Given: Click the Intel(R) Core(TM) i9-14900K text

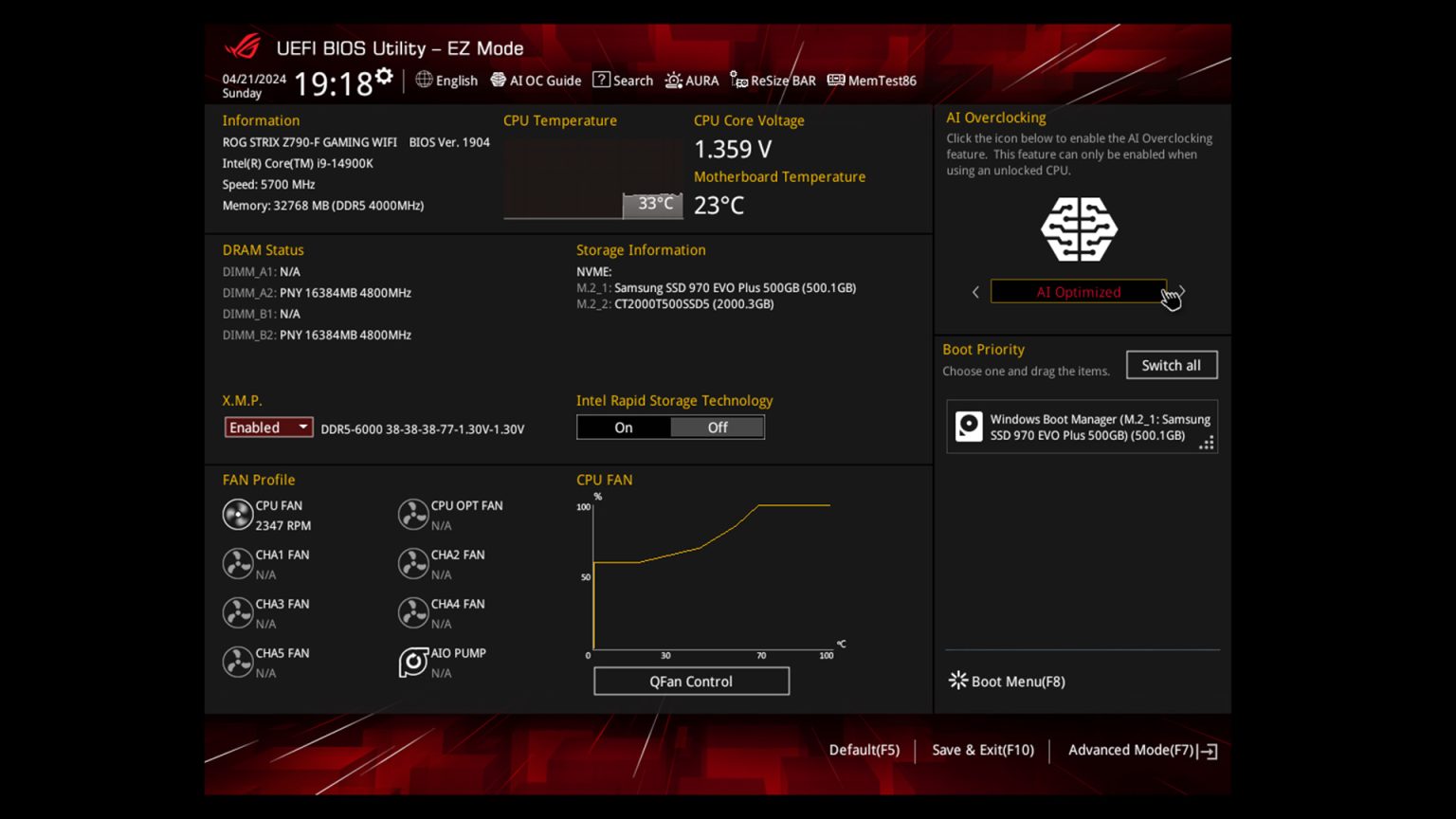Looking at the screenshot, I should 298,163.
